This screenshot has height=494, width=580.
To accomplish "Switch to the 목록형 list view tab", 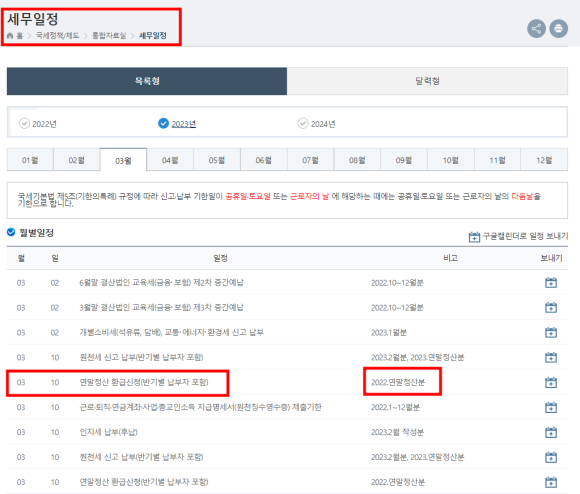I will click(147, 81).
